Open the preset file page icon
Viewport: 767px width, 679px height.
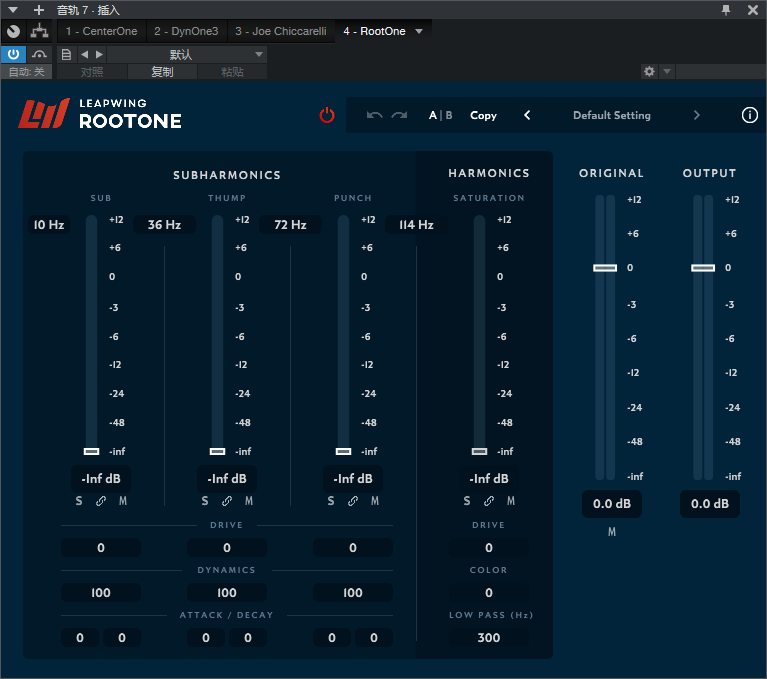tap(66, 54)
